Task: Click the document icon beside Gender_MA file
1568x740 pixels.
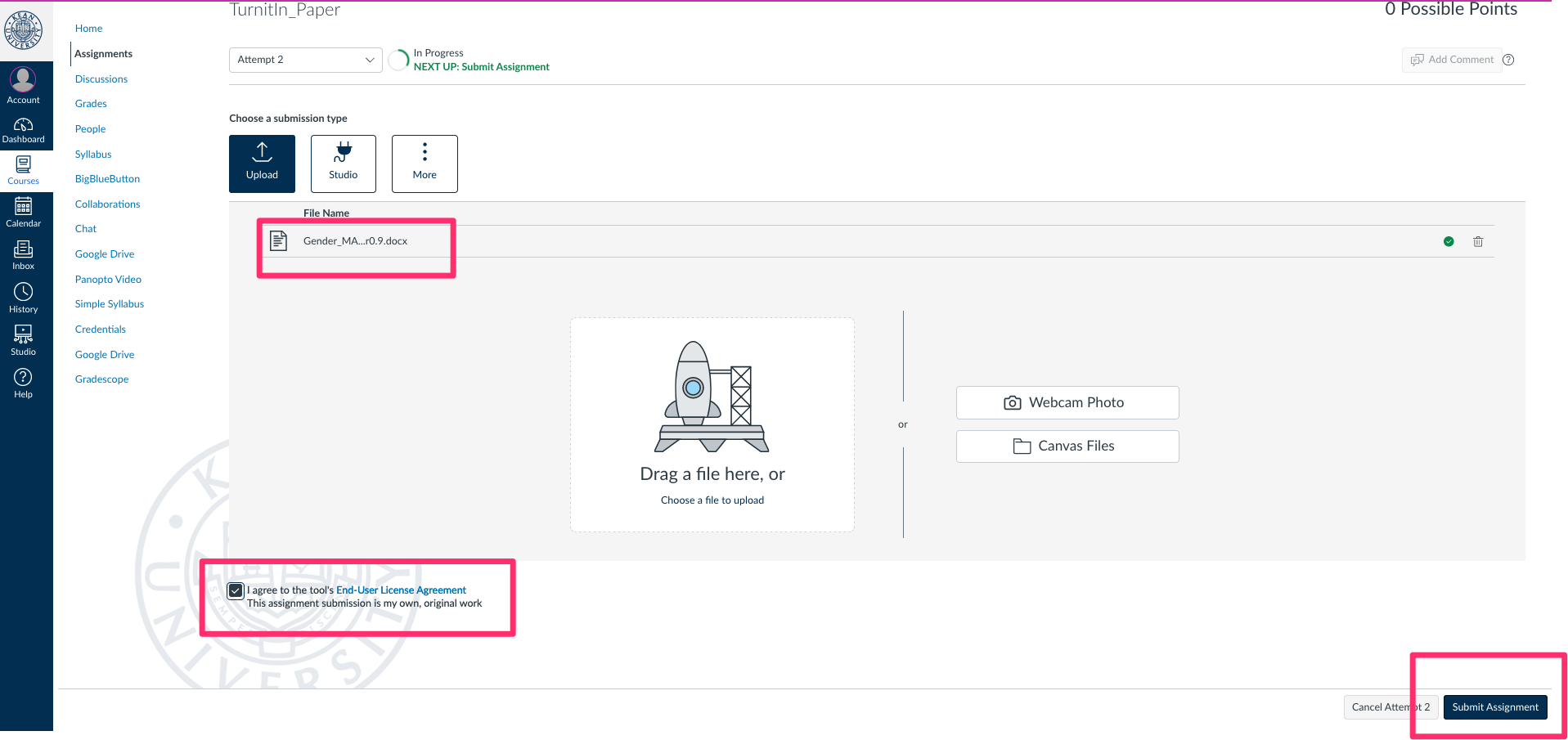Action: 279,240
